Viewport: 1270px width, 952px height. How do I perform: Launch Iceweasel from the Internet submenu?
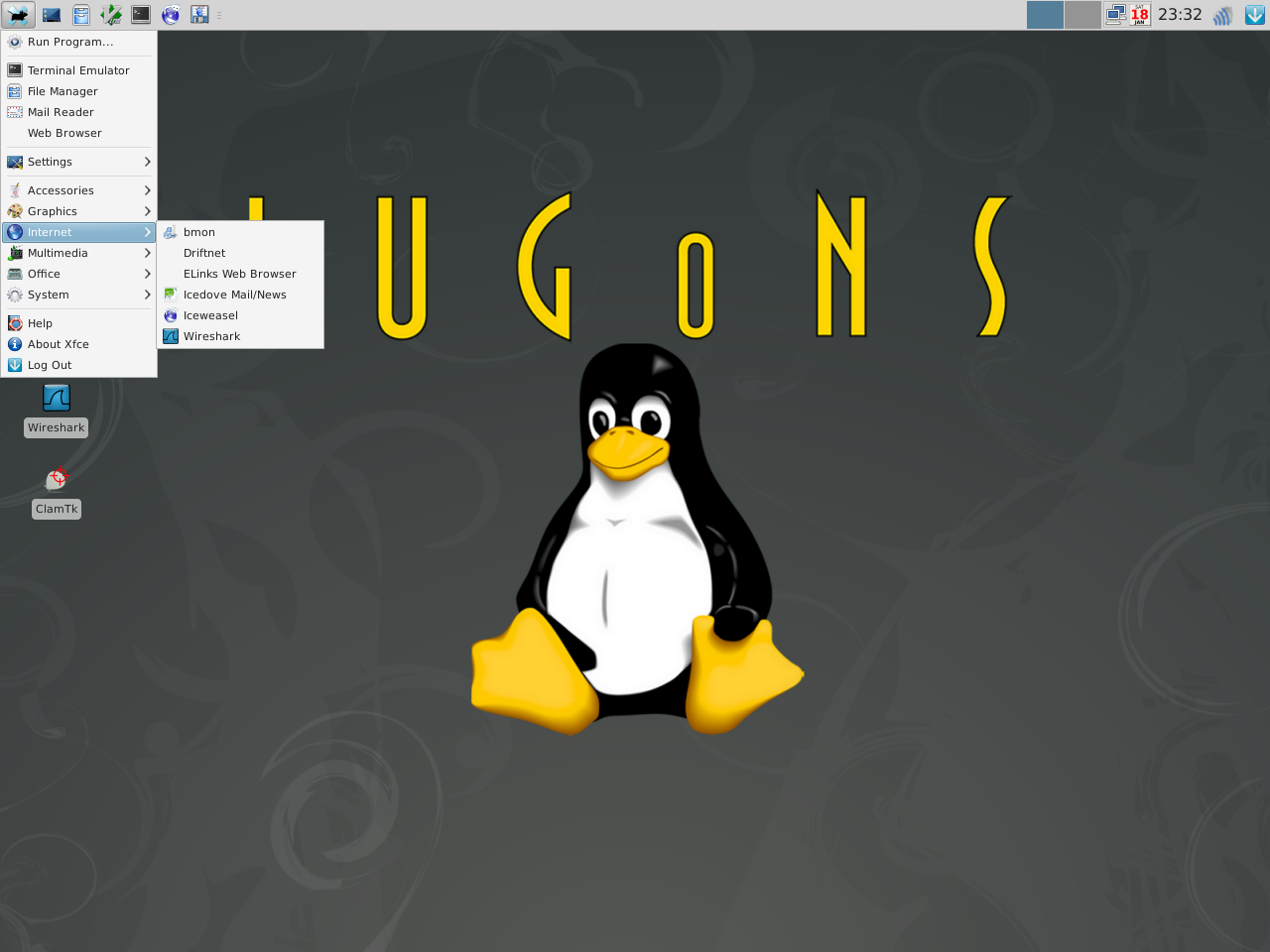[x=240, y=315]
